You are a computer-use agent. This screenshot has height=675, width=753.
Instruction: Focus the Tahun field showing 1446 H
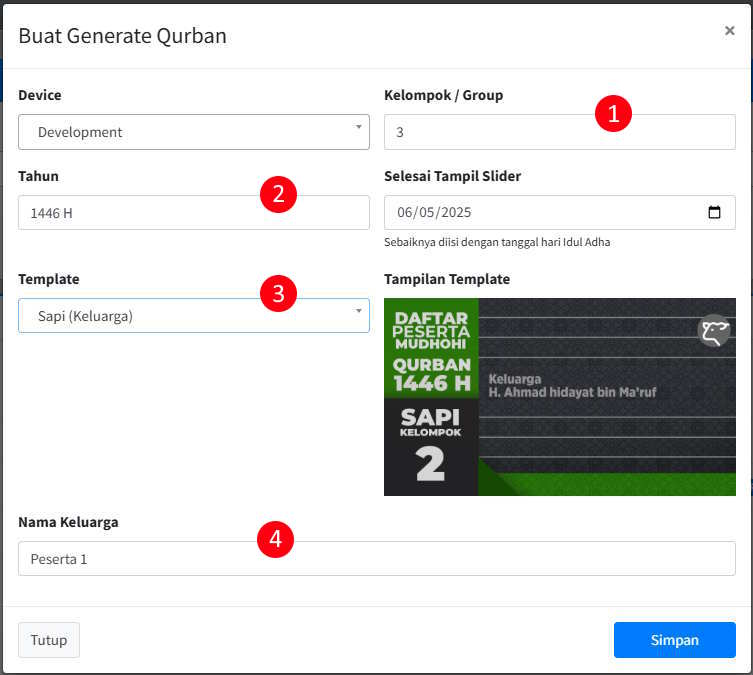tap(194, 213)
